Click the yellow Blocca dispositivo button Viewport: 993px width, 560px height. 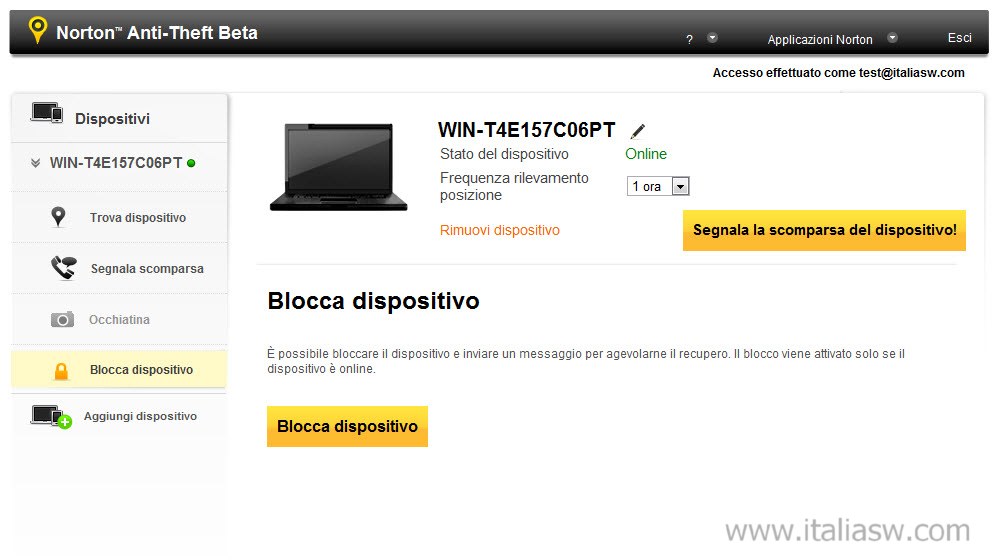(x=347, y=426)
